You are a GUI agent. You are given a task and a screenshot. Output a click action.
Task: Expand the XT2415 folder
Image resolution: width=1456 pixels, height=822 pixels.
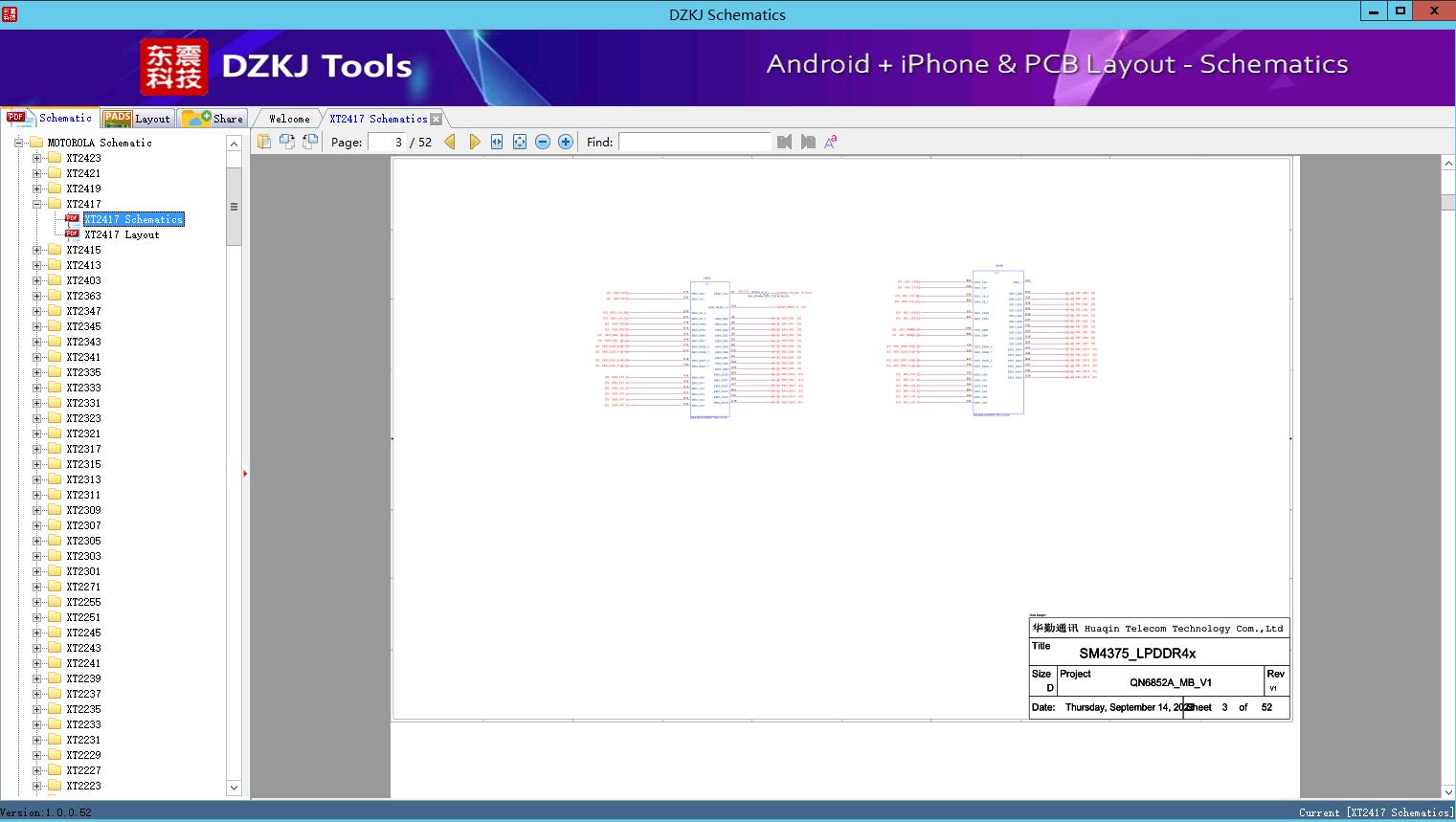[x=36, y=250]
